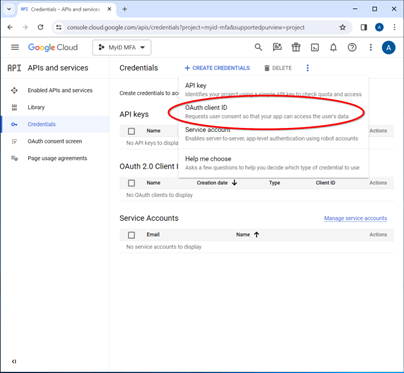Reload the page in browser

40,27
